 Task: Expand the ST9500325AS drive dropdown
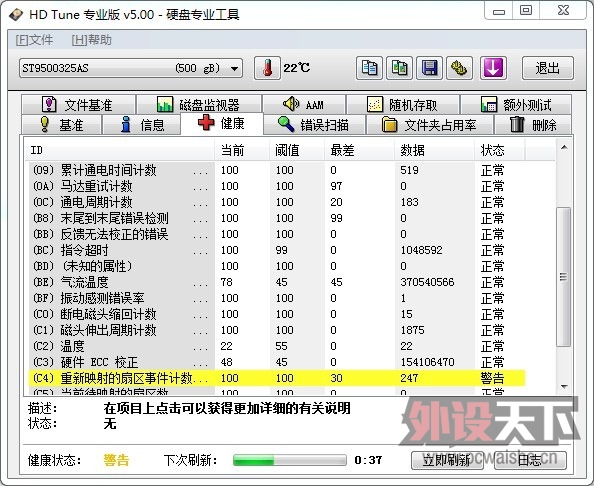(x=131, y=68)
